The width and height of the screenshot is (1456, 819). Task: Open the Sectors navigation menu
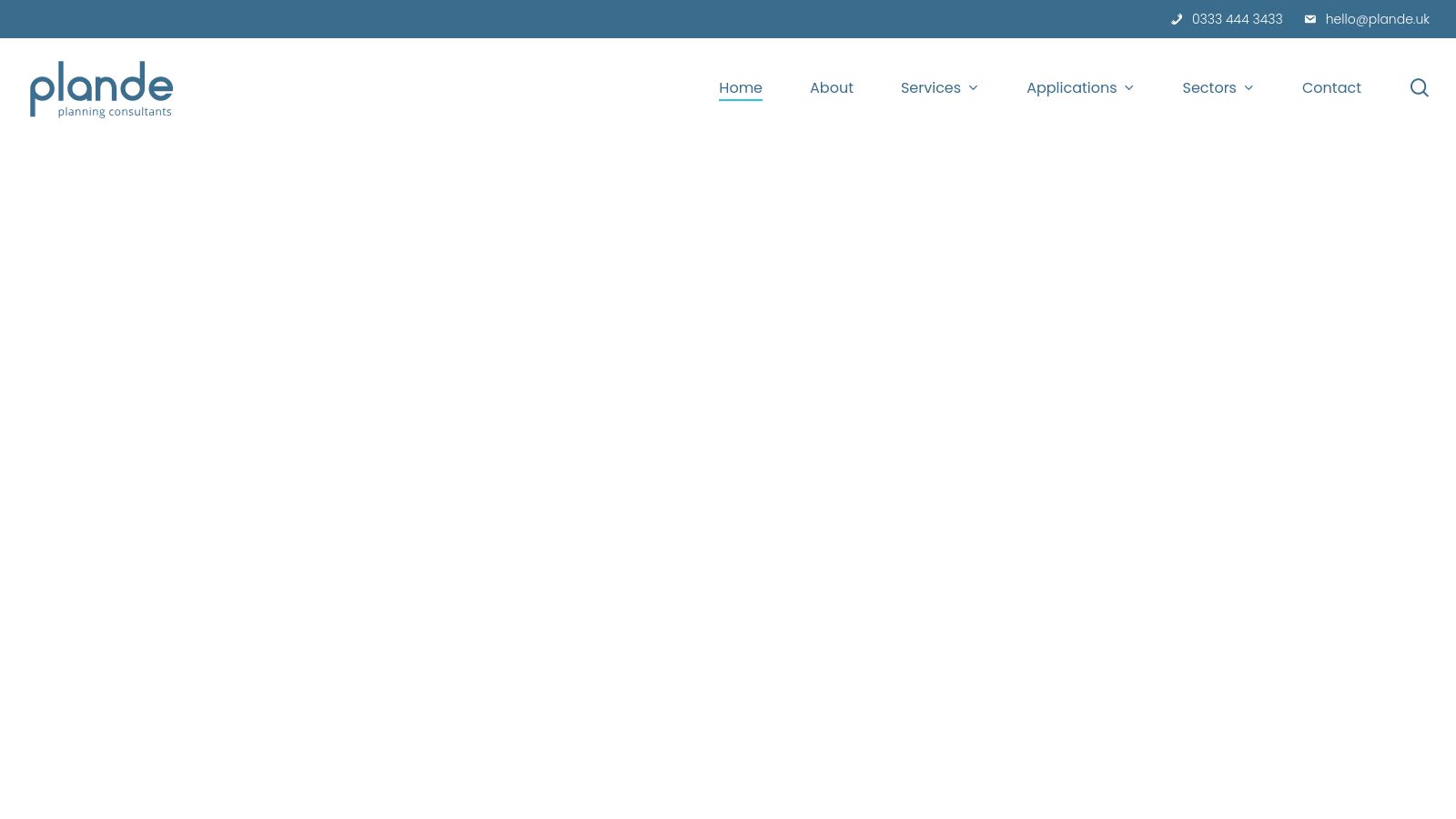(x=1209, y=87)
